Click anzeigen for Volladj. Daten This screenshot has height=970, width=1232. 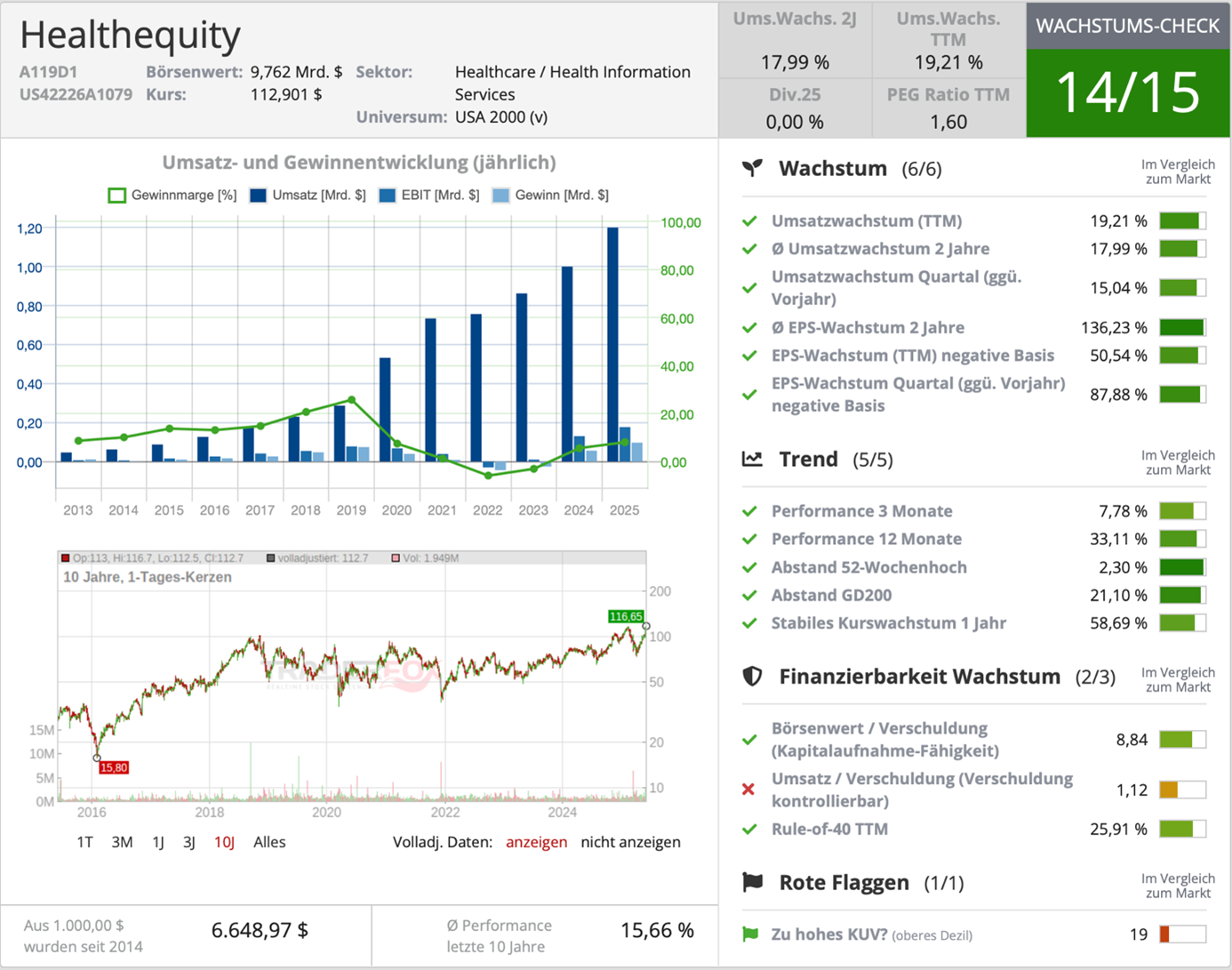pyautogui.click(x=536, y=842)
